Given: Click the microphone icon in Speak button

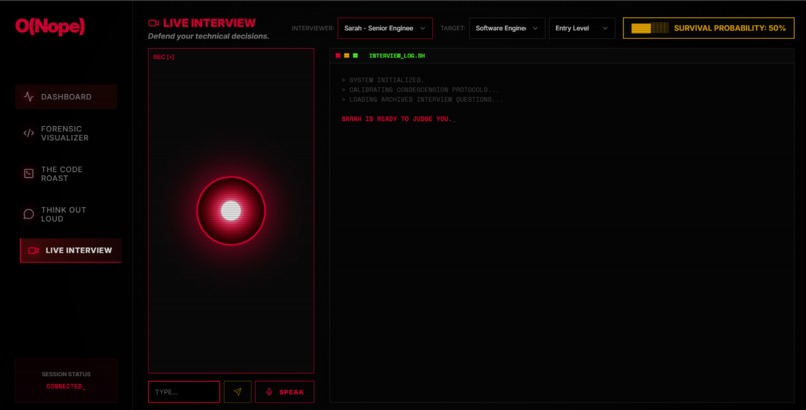Looking at the screenshot, I should (268, 392).
